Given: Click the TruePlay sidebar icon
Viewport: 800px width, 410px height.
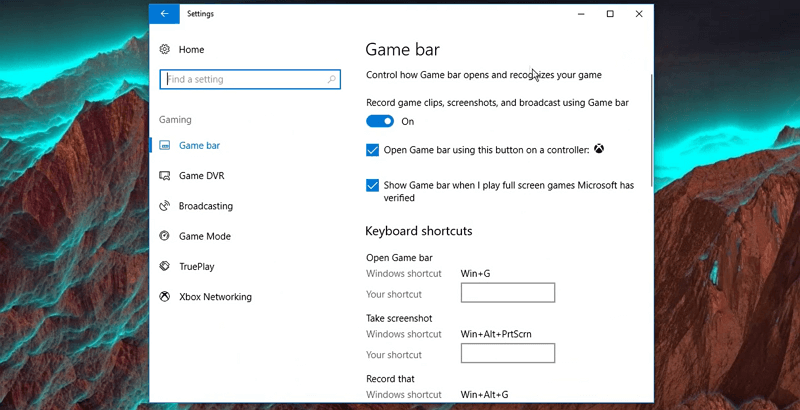Looking at the screenshot, I should (x=164, y=266).
